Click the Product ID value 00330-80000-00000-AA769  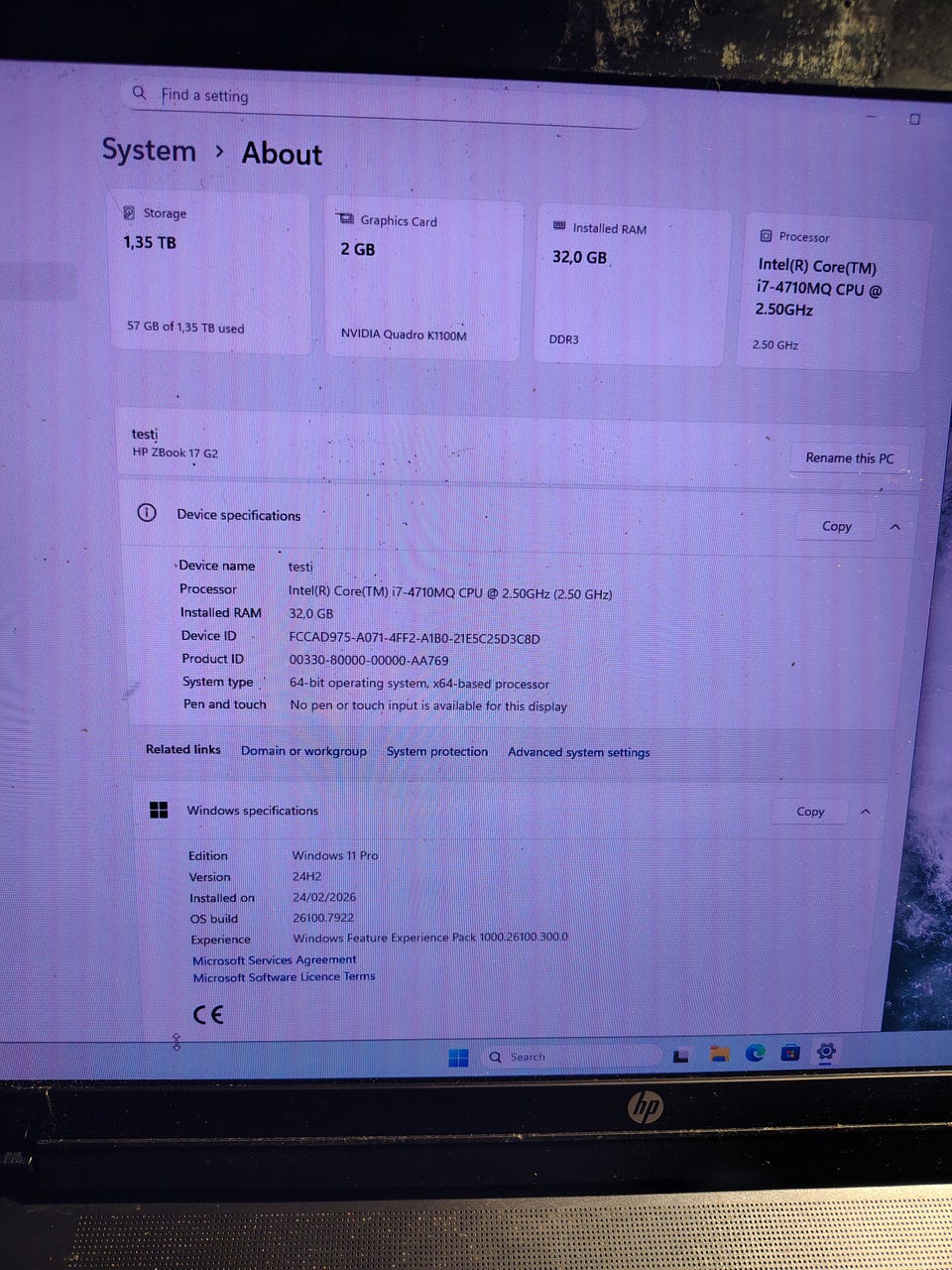click(369, 660)
